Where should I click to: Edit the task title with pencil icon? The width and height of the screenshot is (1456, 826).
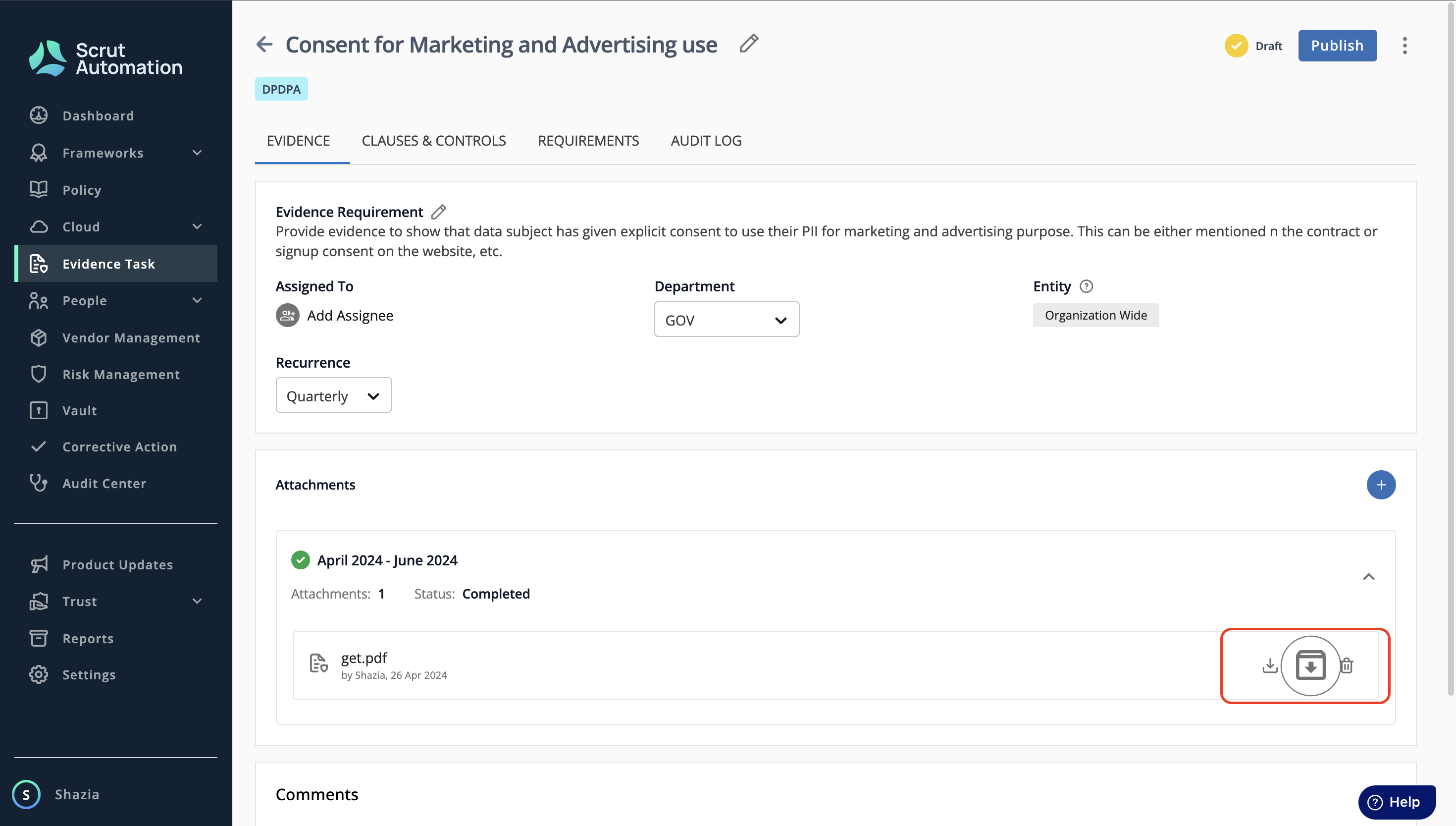[749, 43]
